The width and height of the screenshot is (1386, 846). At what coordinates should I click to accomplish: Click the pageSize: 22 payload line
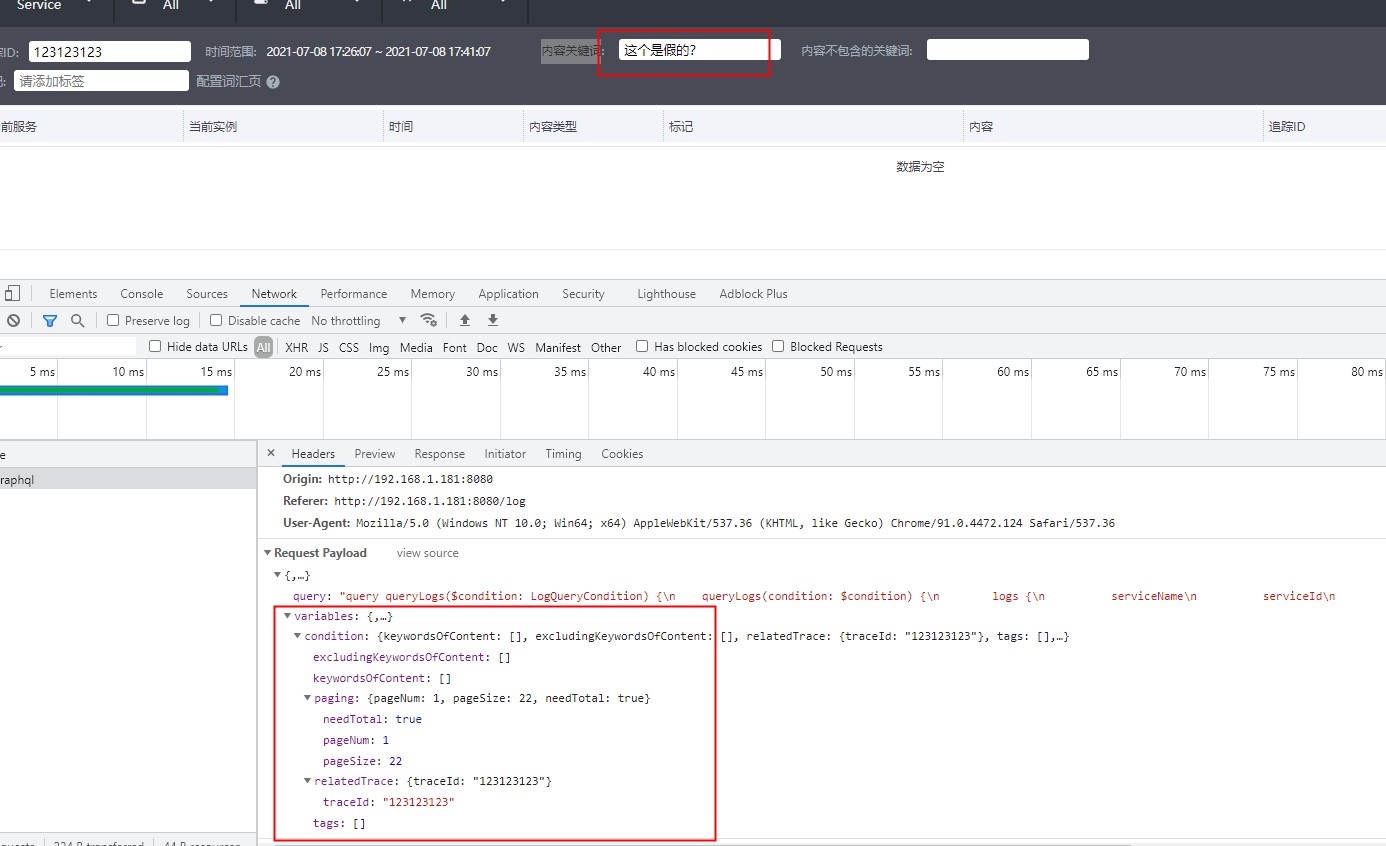pyautogui.click(x=362, y=761)
